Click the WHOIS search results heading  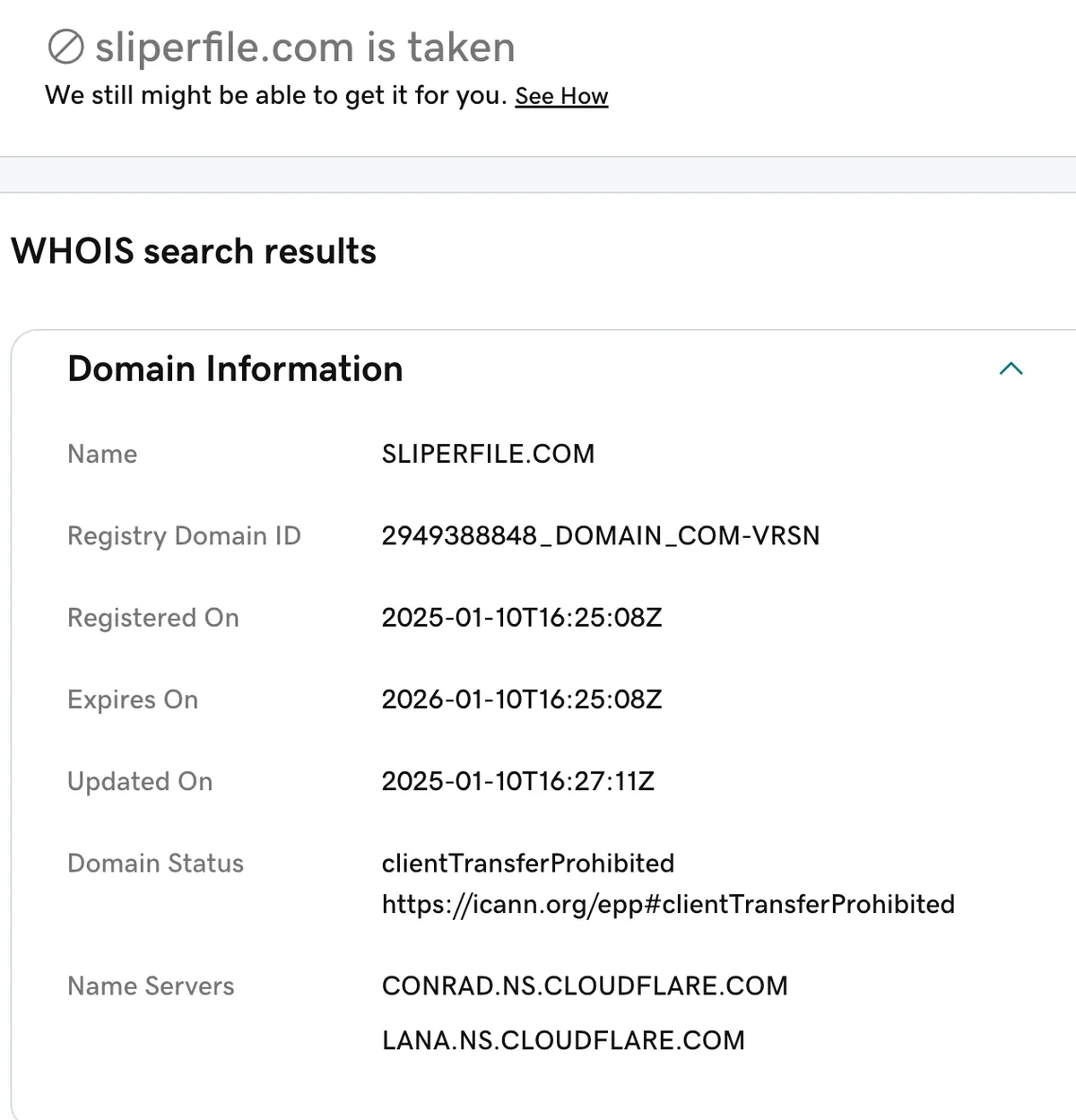194,252
